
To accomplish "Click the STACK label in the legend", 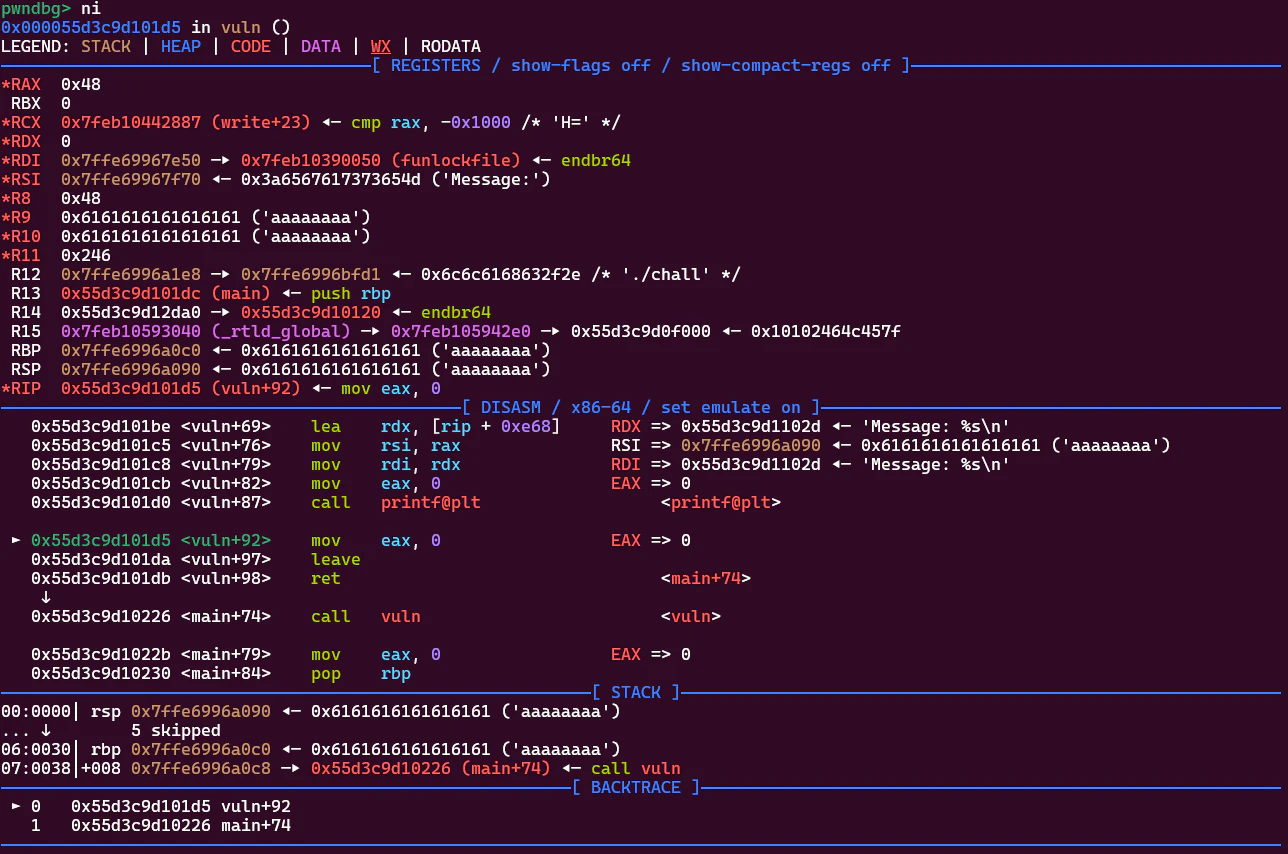I will coord(105,46).
